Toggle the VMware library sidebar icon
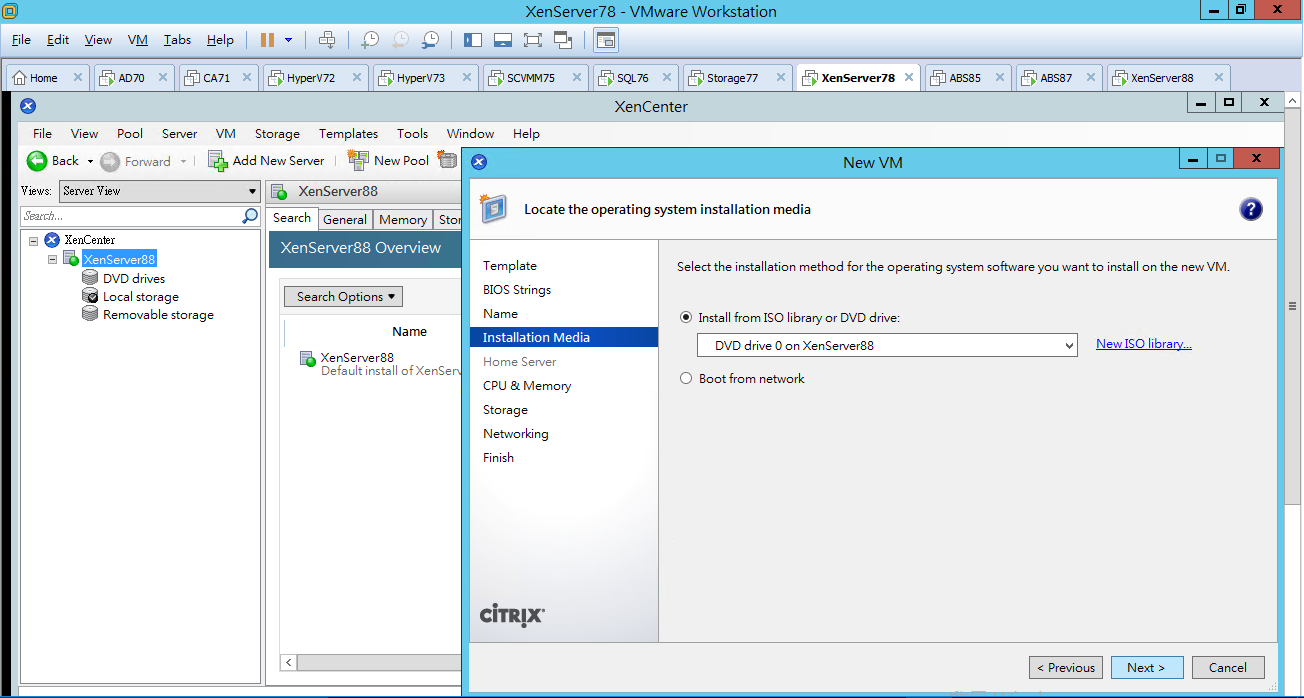This screenshot has width=1304, height=698. (x=473, y=40)
